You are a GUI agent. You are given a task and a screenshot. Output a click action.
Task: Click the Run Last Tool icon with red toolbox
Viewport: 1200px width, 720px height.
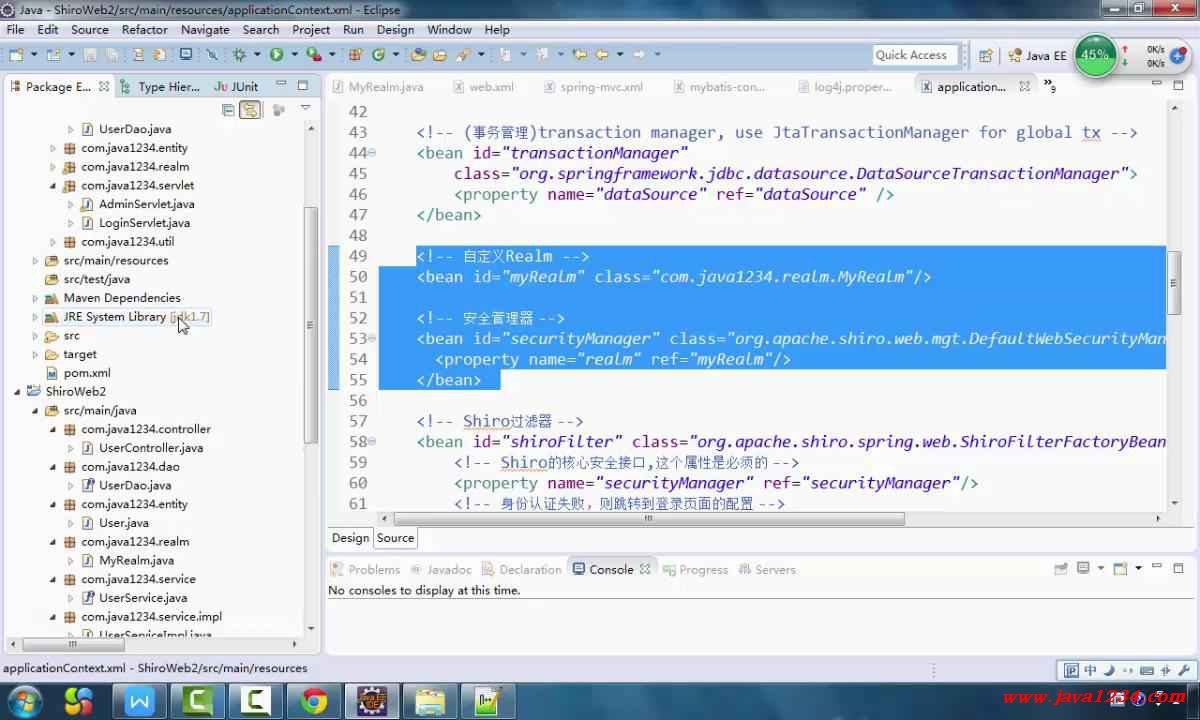[313, 55]
